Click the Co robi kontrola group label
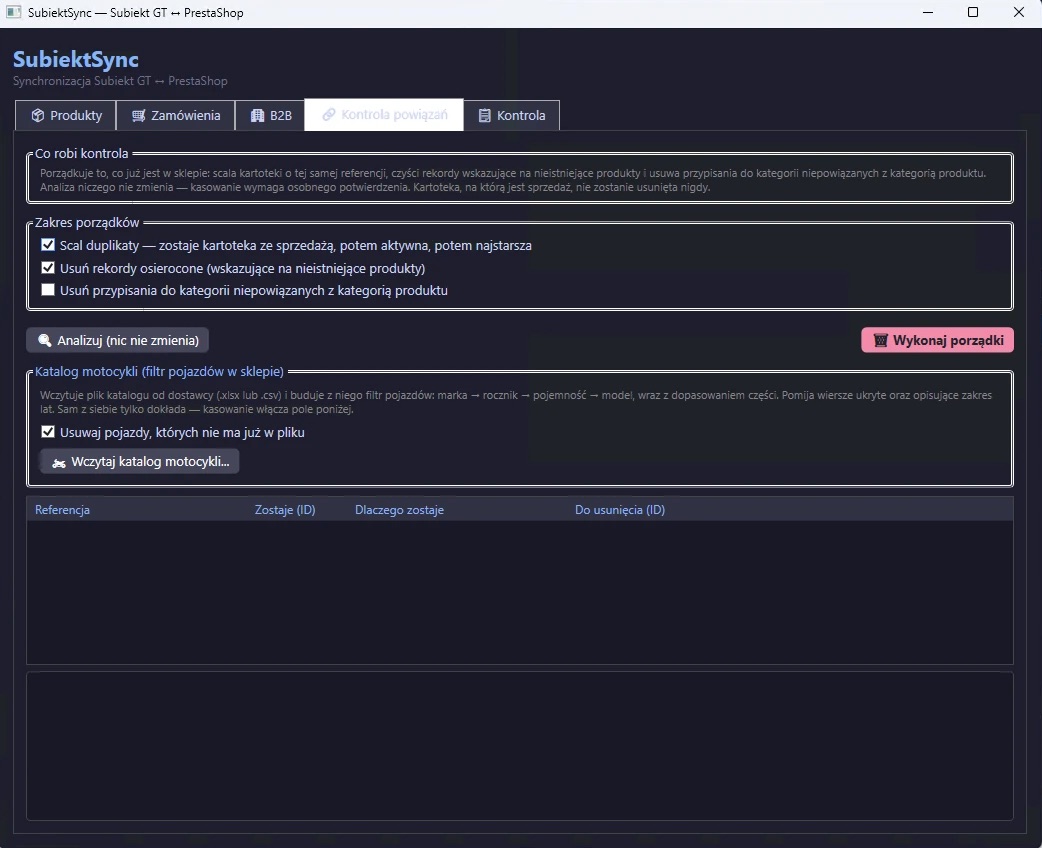The height and width of the screenshot is (848, 1042). pyautogui.click(x=82, y=154)
